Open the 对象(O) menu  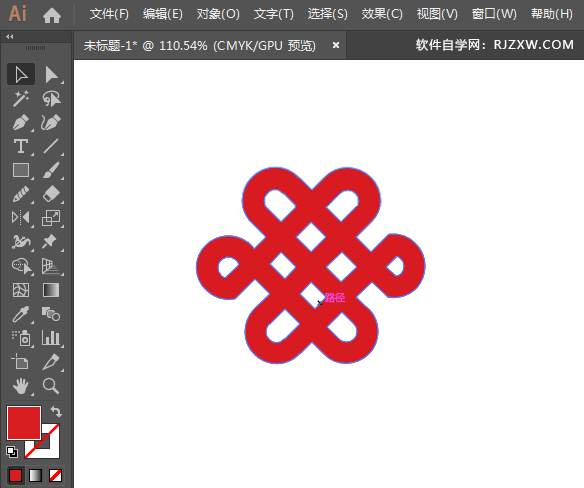click(x=218, y=15)
